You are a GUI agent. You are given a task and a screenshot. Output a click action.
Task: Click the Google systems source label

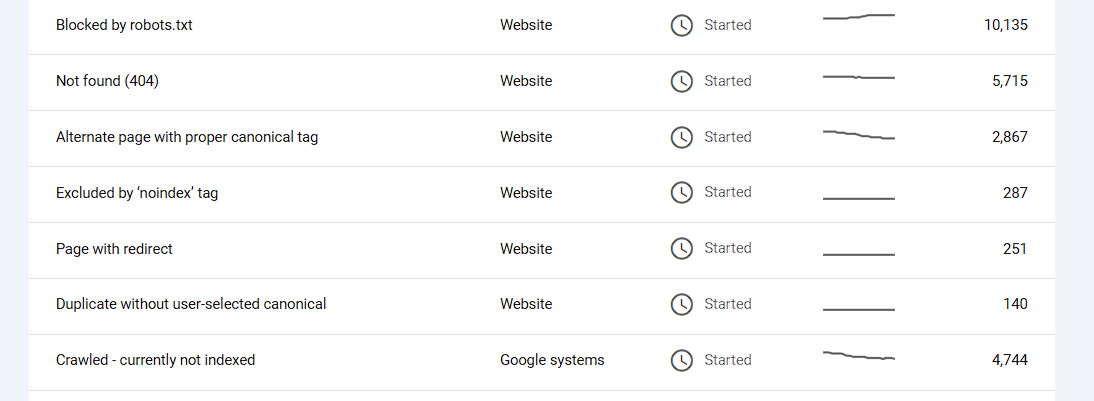pos(552,360)
